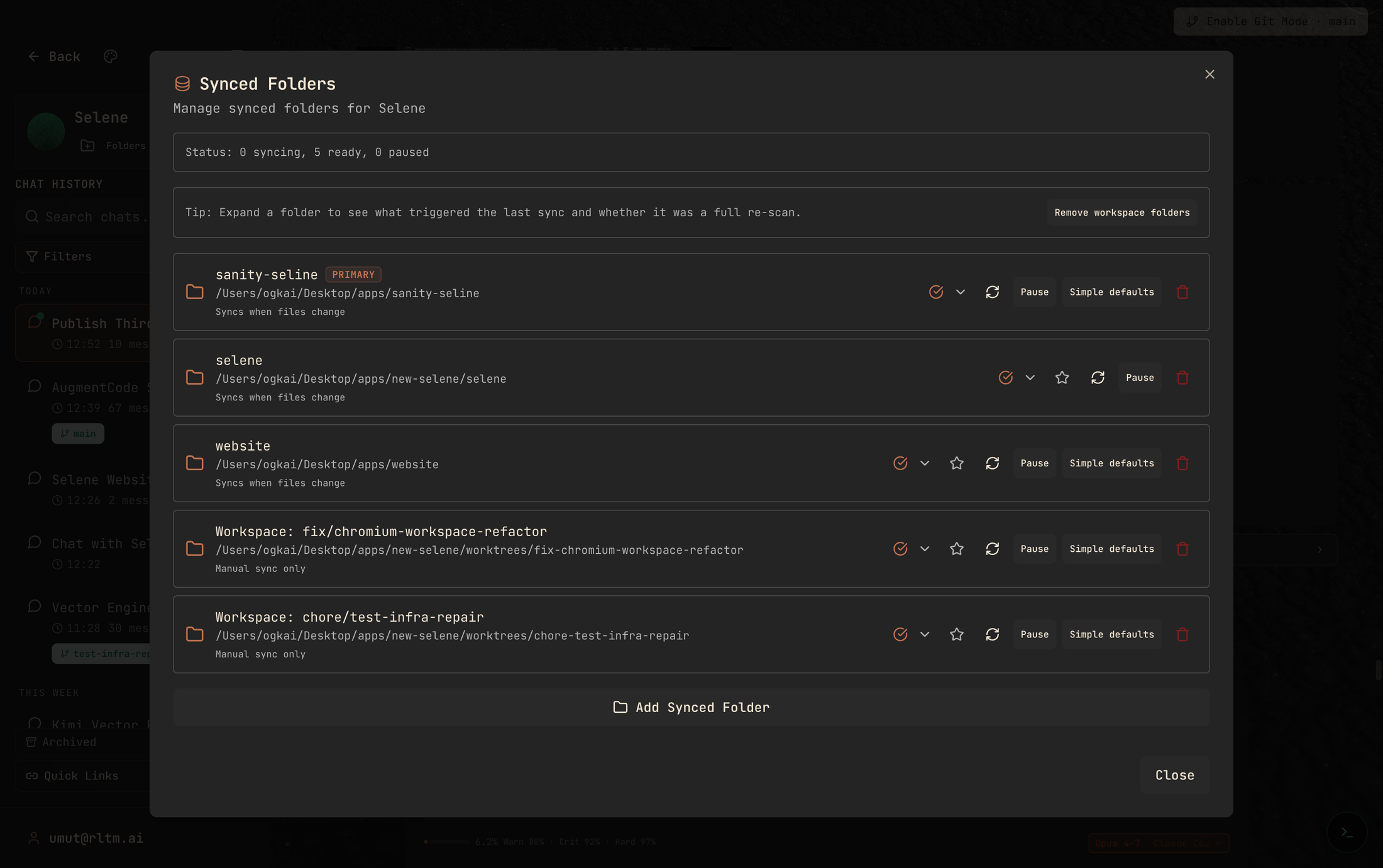
Task: Pause syncing for website folder
Action: [x=1035, y=463]
